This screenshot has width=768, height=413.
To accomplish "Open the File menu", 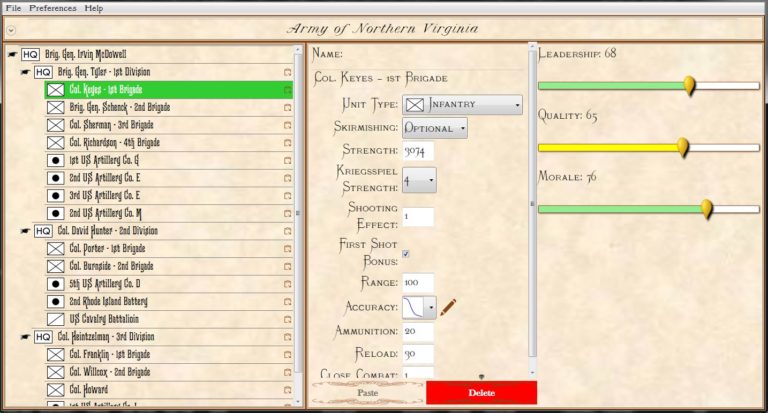I will 13,8.
